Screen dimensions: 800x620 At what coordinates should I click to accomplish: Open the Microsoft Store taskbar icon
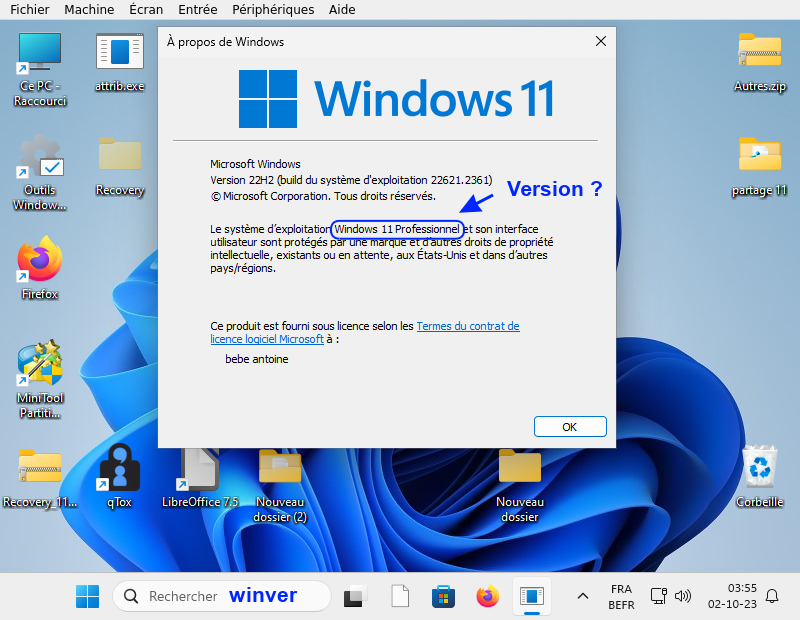point(443,596)
